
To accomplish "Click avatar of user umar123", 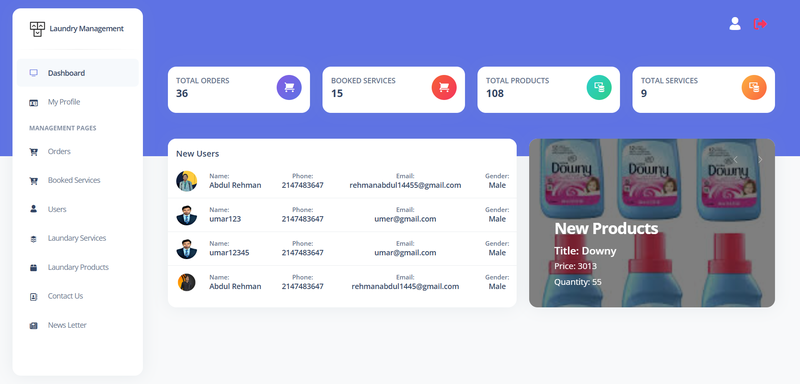I will 187,215.
